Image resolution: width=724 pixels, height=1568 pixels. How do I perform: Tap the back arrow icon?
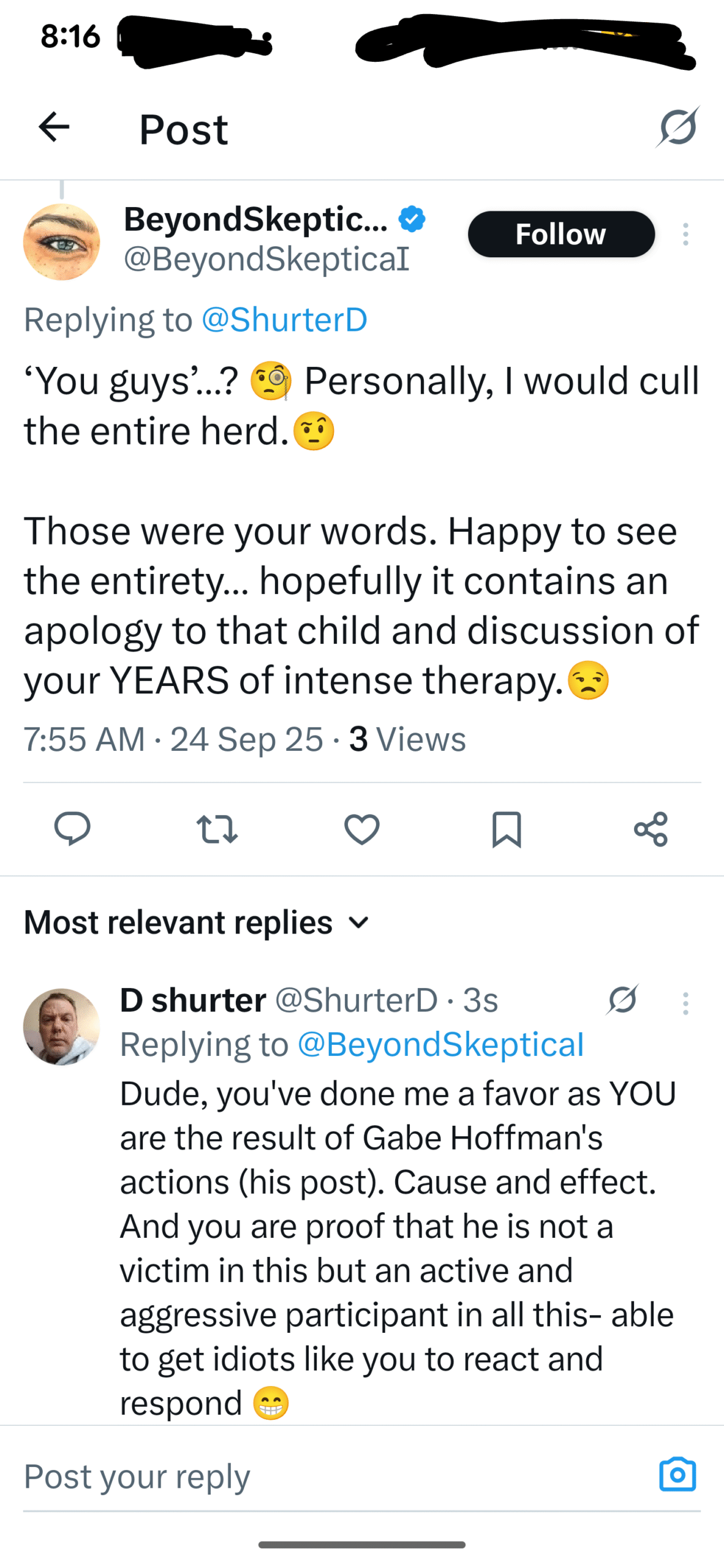pos(54,127)
